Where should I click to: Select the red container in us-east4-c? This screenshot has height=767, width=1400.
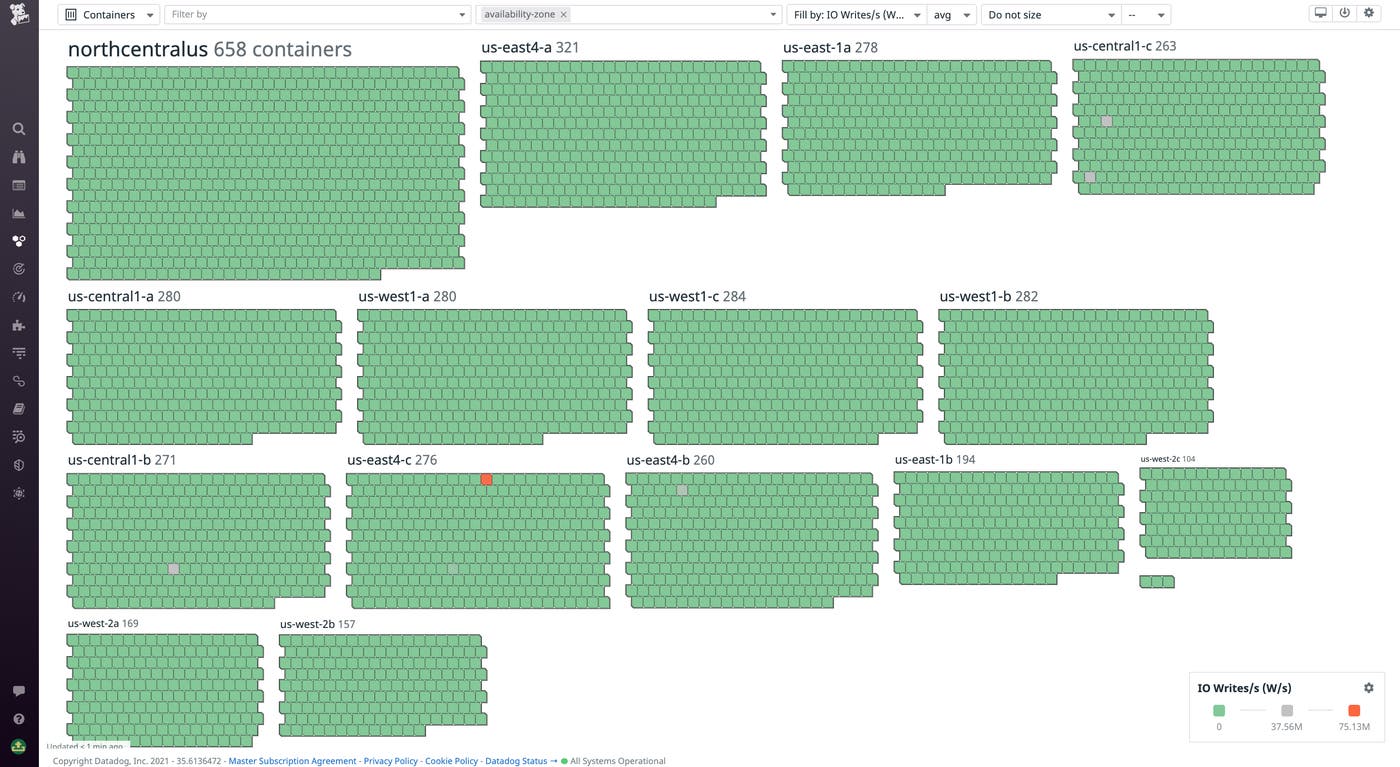486,479
